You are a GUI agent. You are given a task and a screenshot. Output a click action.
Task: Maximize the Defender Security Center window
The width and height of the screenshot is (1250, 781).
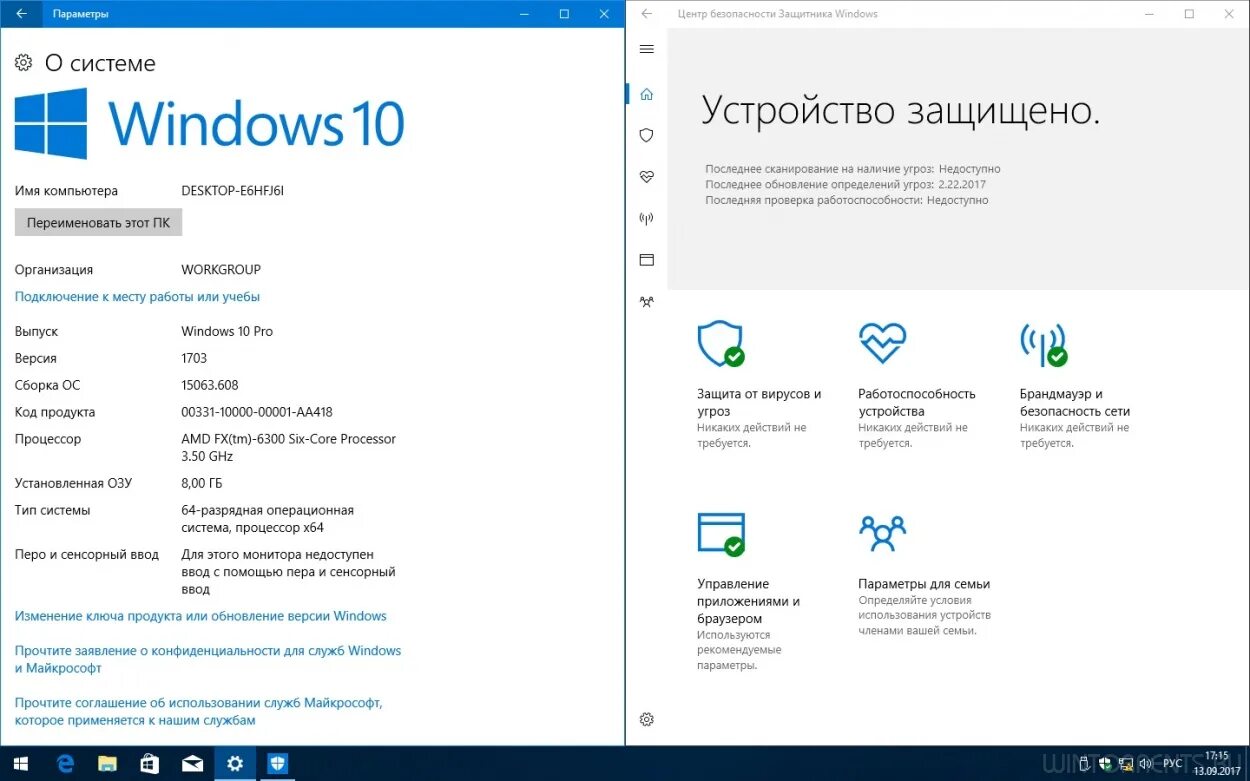tap(1189, 14)
